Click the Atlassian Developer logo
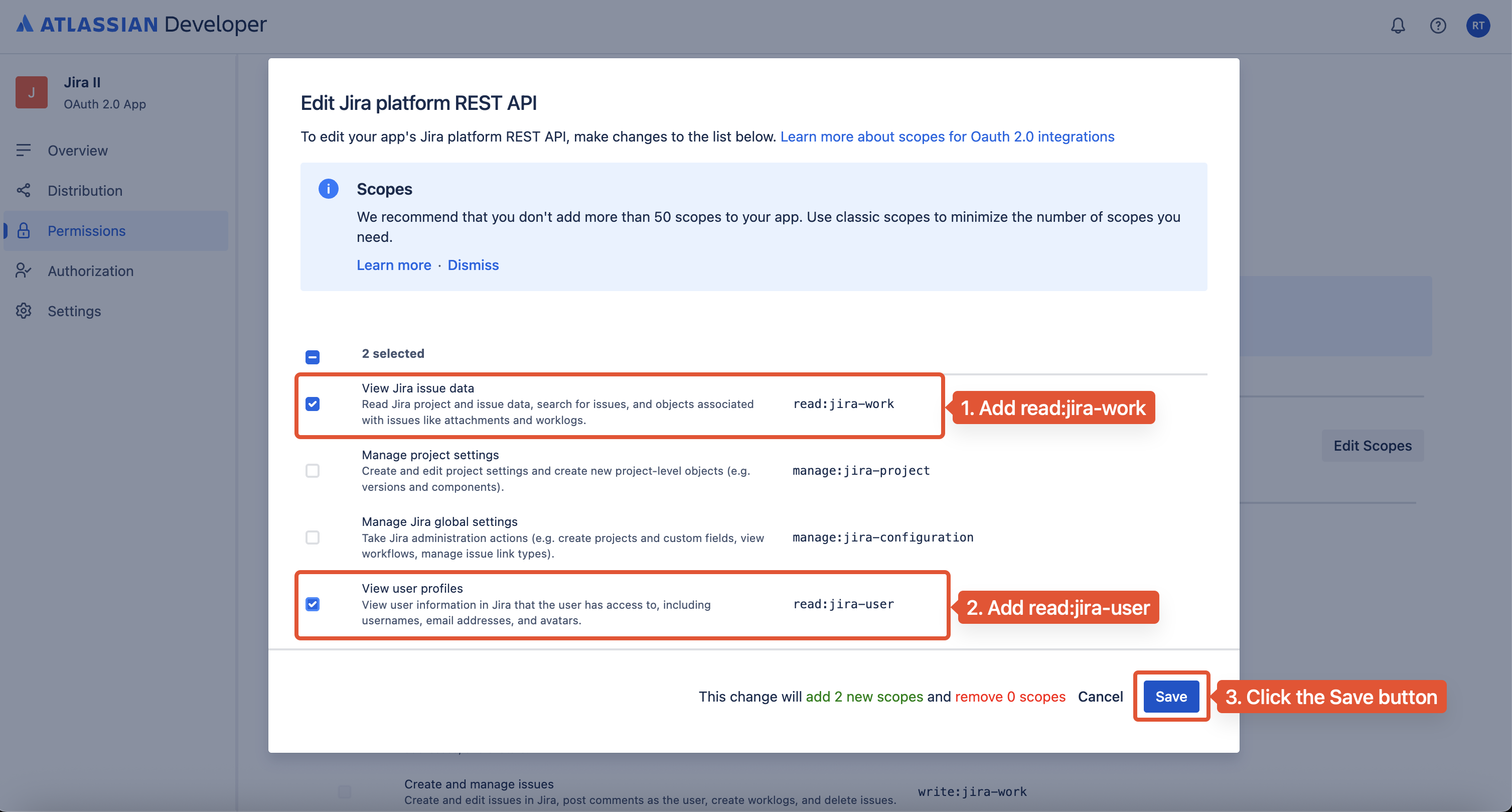Viewport: 1512px width, 812px height. [x=141, y=24]
